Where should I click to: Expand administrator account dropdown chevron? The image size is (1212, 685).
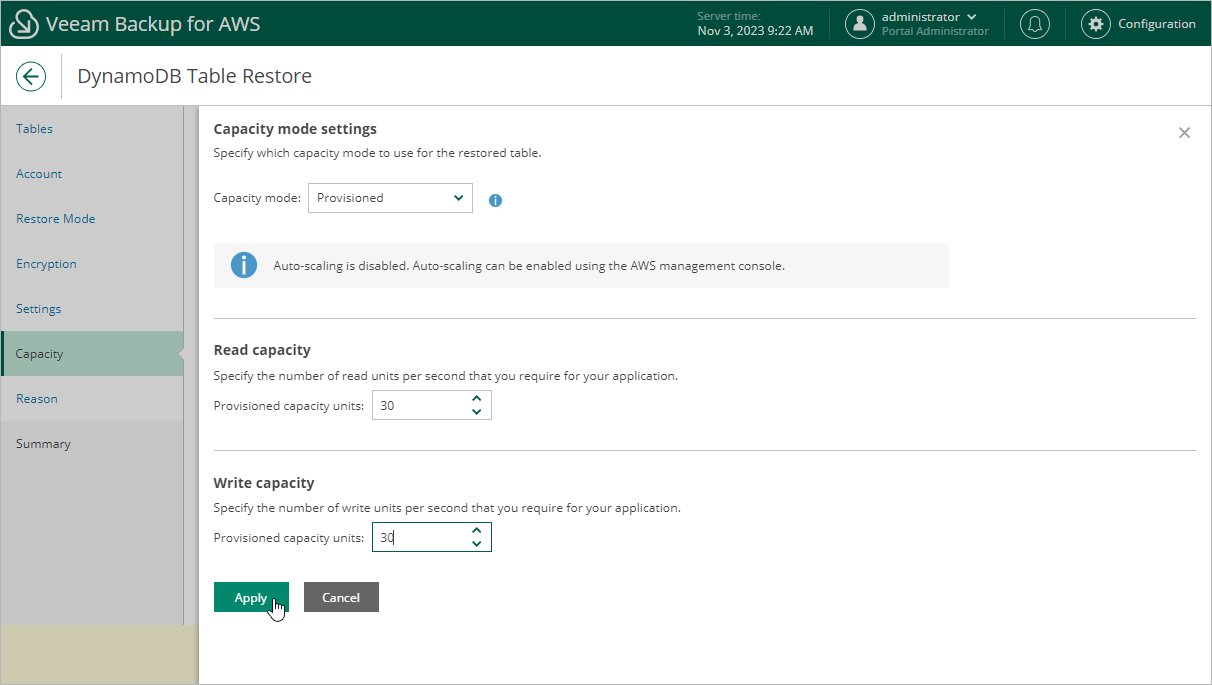[x=971, y=17]
